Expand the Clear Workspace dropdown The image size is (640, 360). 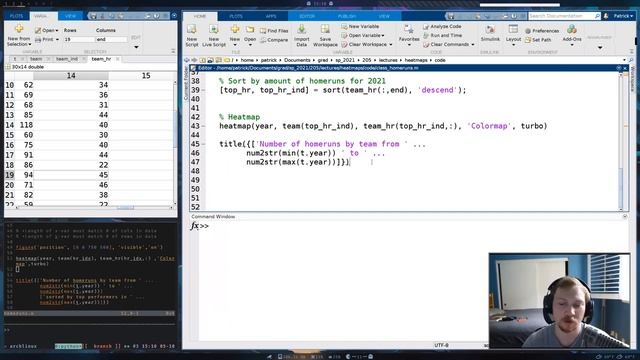click(x=391, y=44)
